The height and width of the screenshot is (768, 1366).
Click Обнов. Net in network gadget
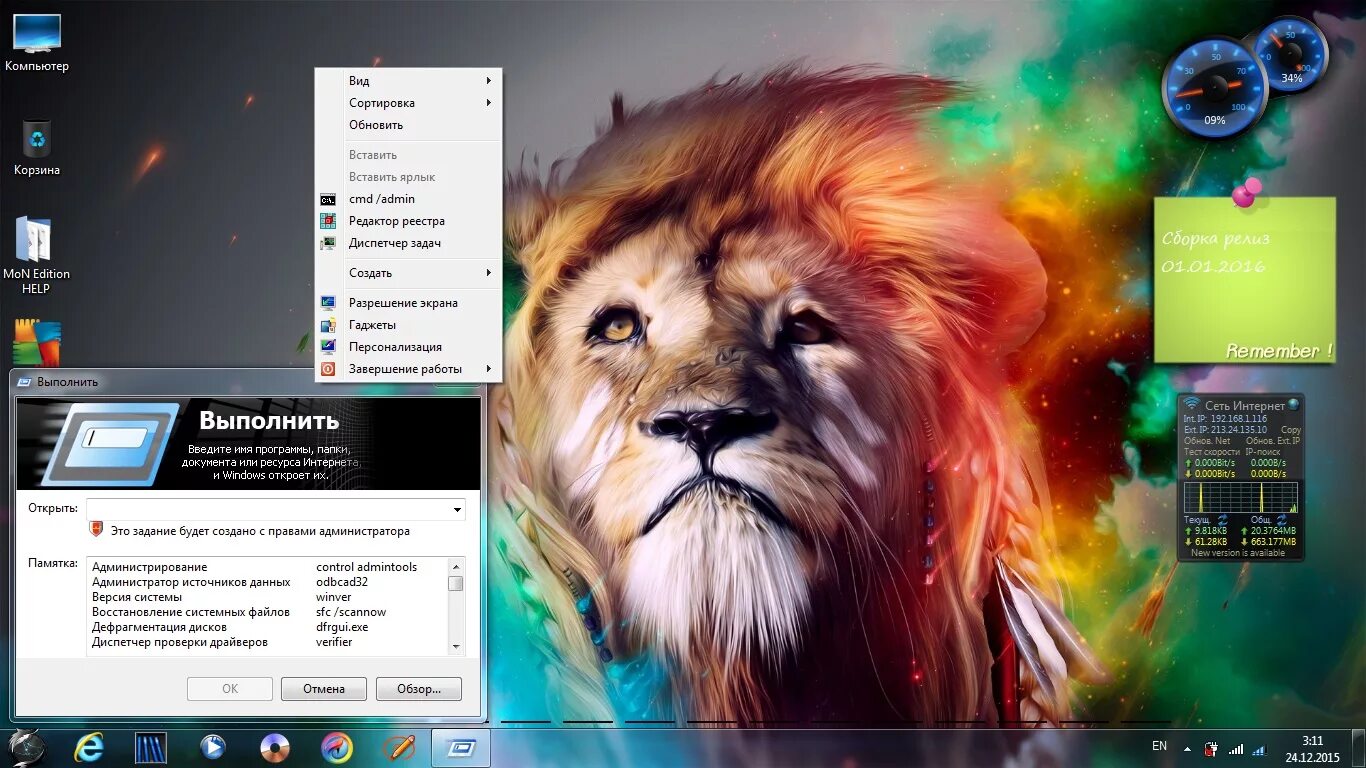click(x=1207, y=441)
